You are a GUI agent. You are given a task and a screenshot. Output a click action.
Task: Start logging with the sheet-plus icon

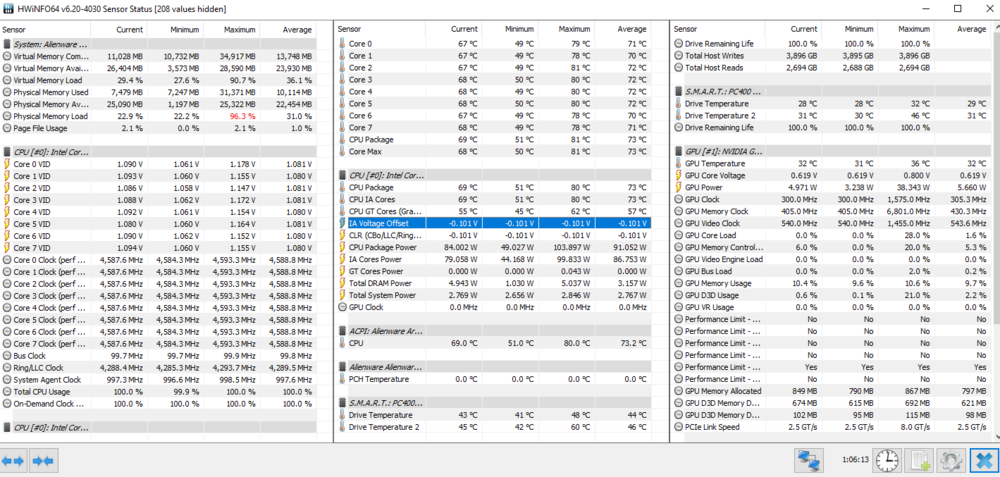(x=920, y=460)
